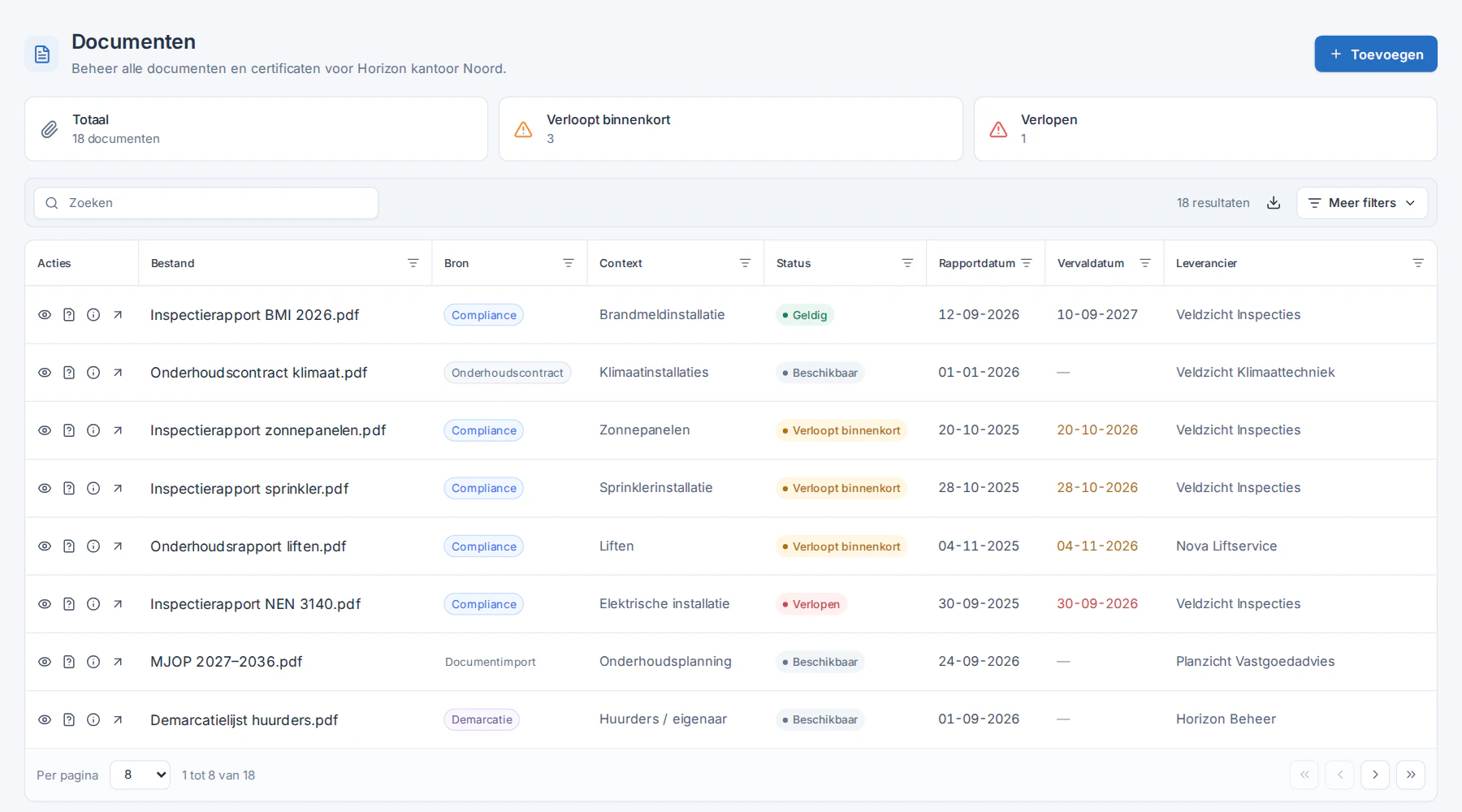The image size is (1462, 812).
Task: Click the Onderhoudscontract source tag
Action: 508,373
